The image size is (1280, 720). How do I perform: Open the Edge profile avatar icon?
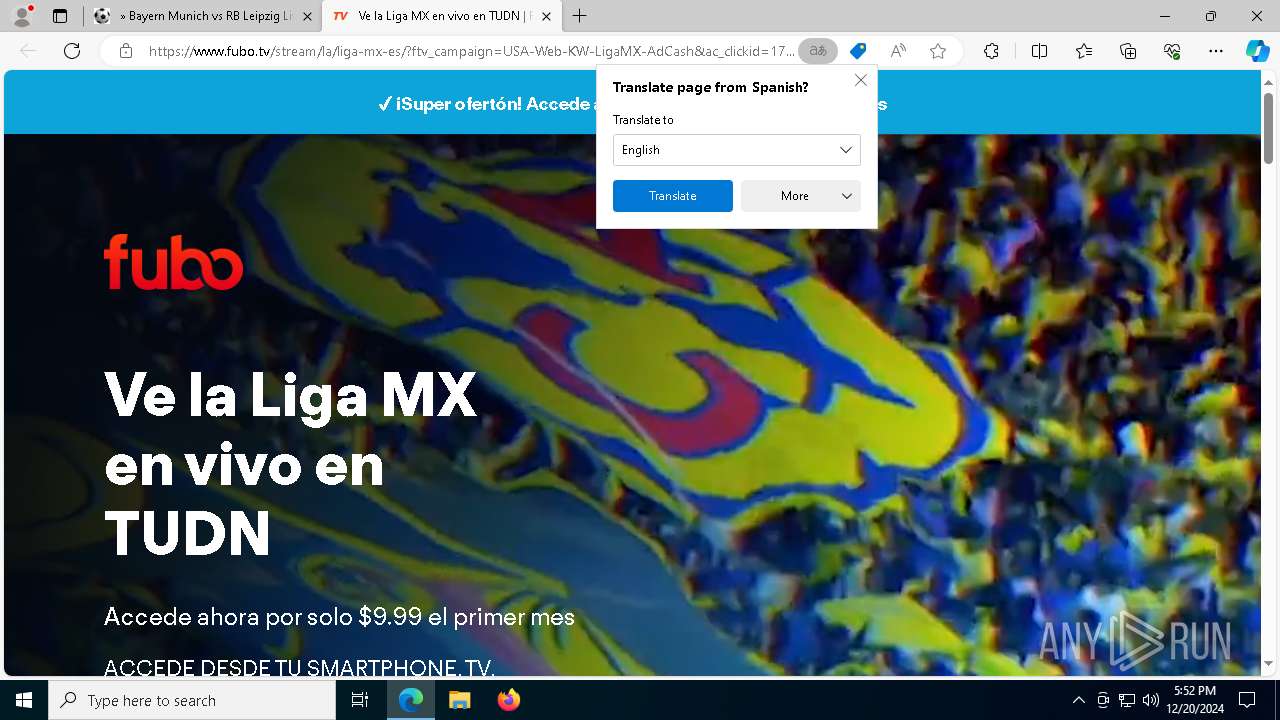tap(22, 16)
